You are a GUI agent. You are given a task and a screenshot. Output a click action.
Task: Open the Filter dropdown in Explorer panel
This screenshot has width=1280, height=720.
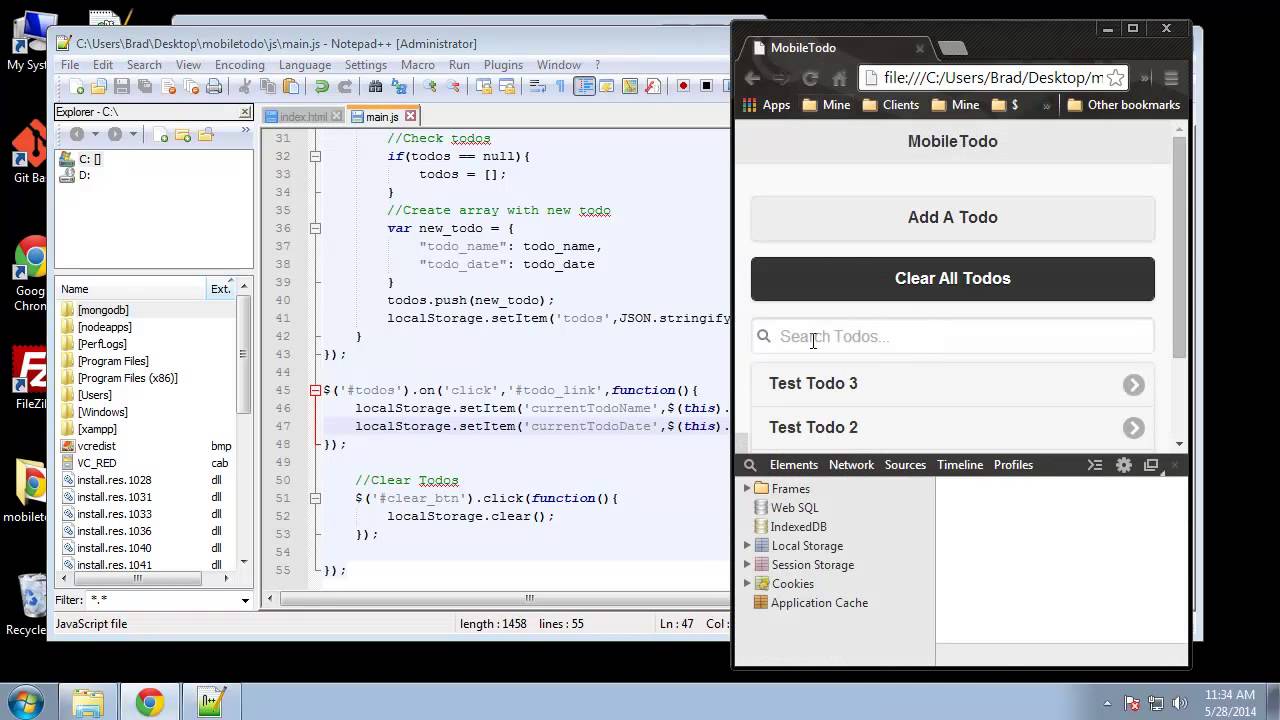pyautogui.click(x=245, y=600)
